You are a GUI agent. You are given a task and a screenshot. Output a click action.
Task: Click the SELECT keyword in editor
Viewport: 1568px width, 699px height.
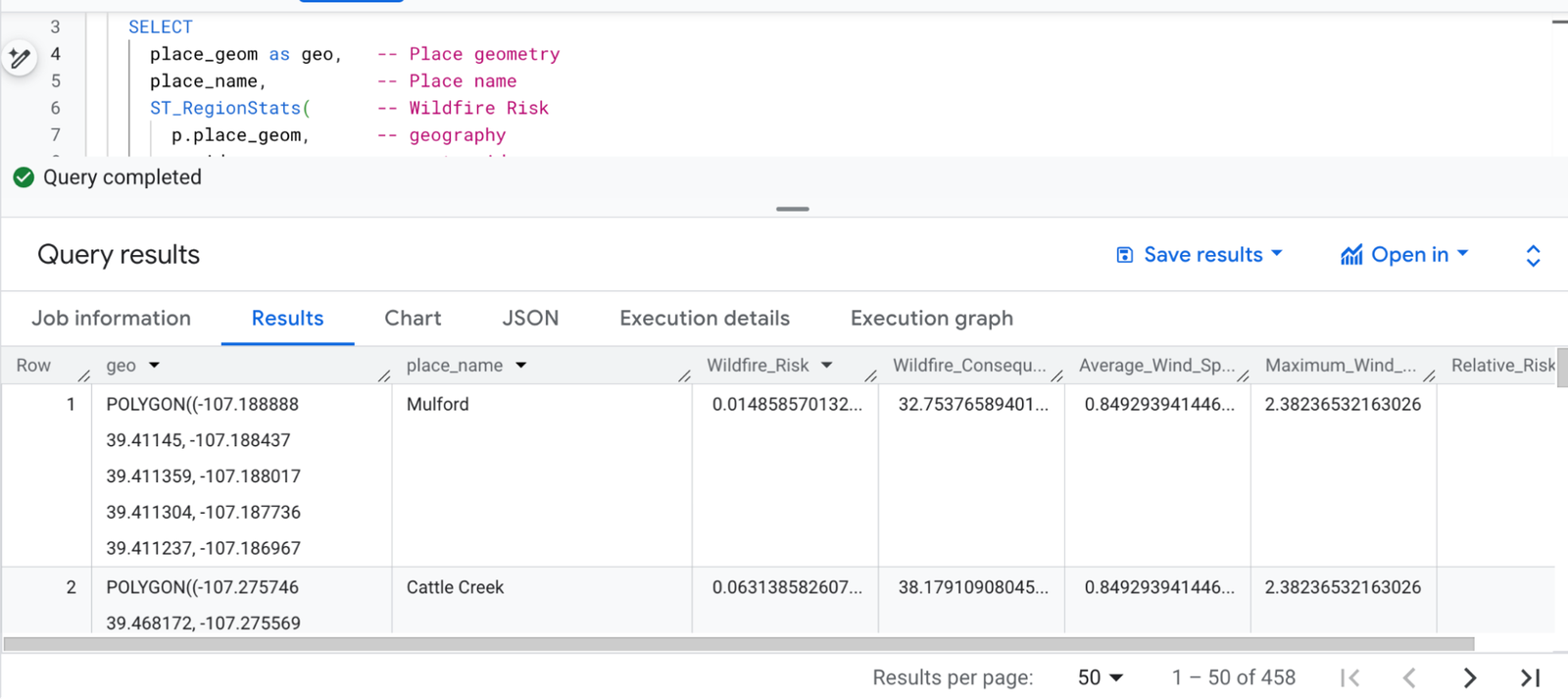click(x=161, y=27)
